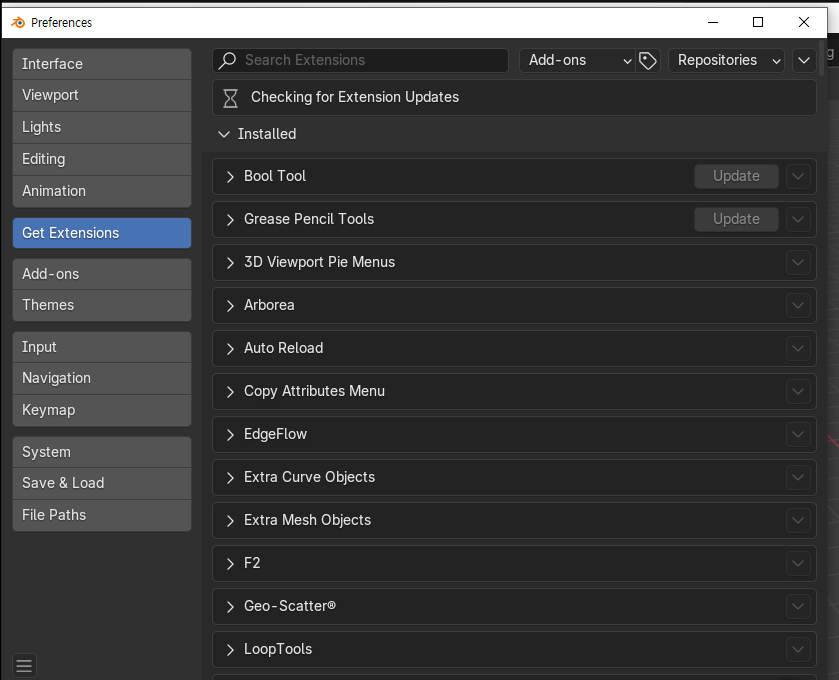
Task: Open the Repositories dropdown
Action: tap(728, 60)
